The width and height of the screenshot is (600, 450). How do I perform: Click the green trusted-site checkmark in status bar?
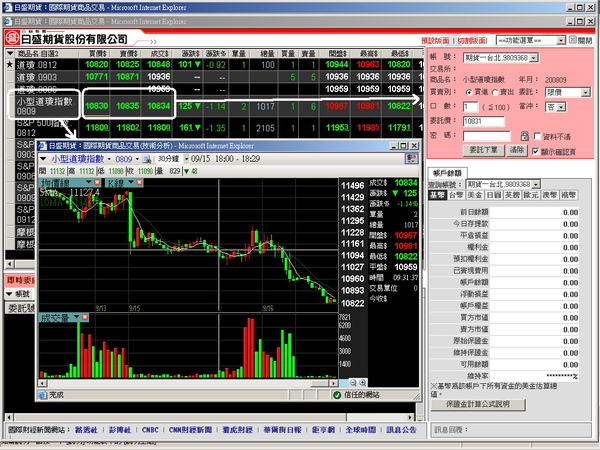[x=337, y=395]
